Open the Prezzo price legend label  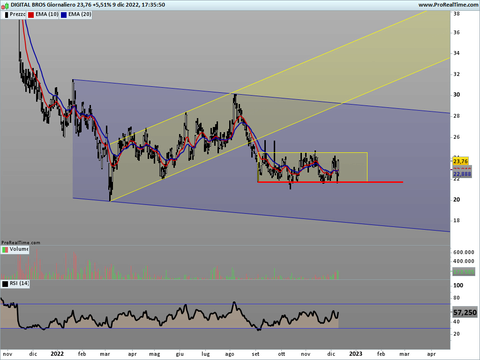pos(17,14)
